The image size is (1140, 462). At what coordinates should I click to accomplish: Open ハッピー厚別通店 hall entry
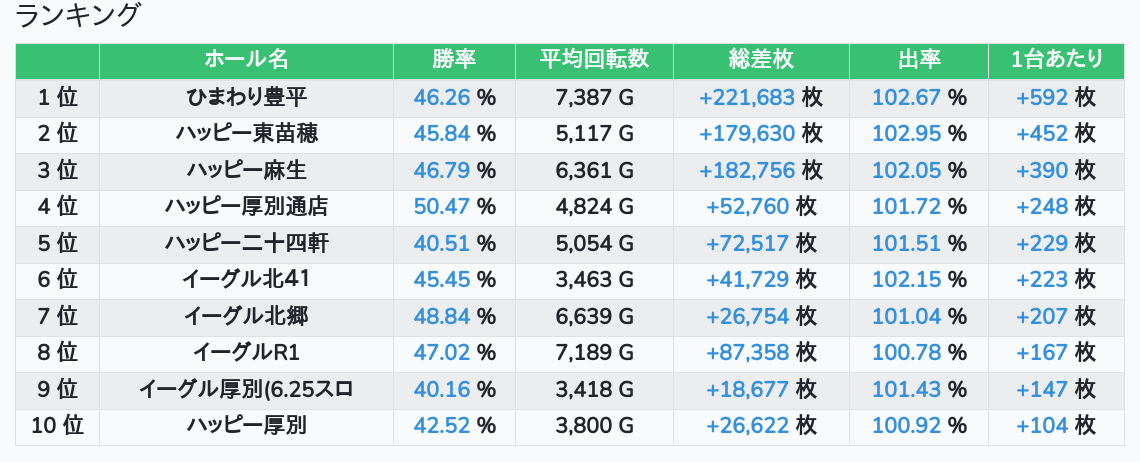point(246,207)
